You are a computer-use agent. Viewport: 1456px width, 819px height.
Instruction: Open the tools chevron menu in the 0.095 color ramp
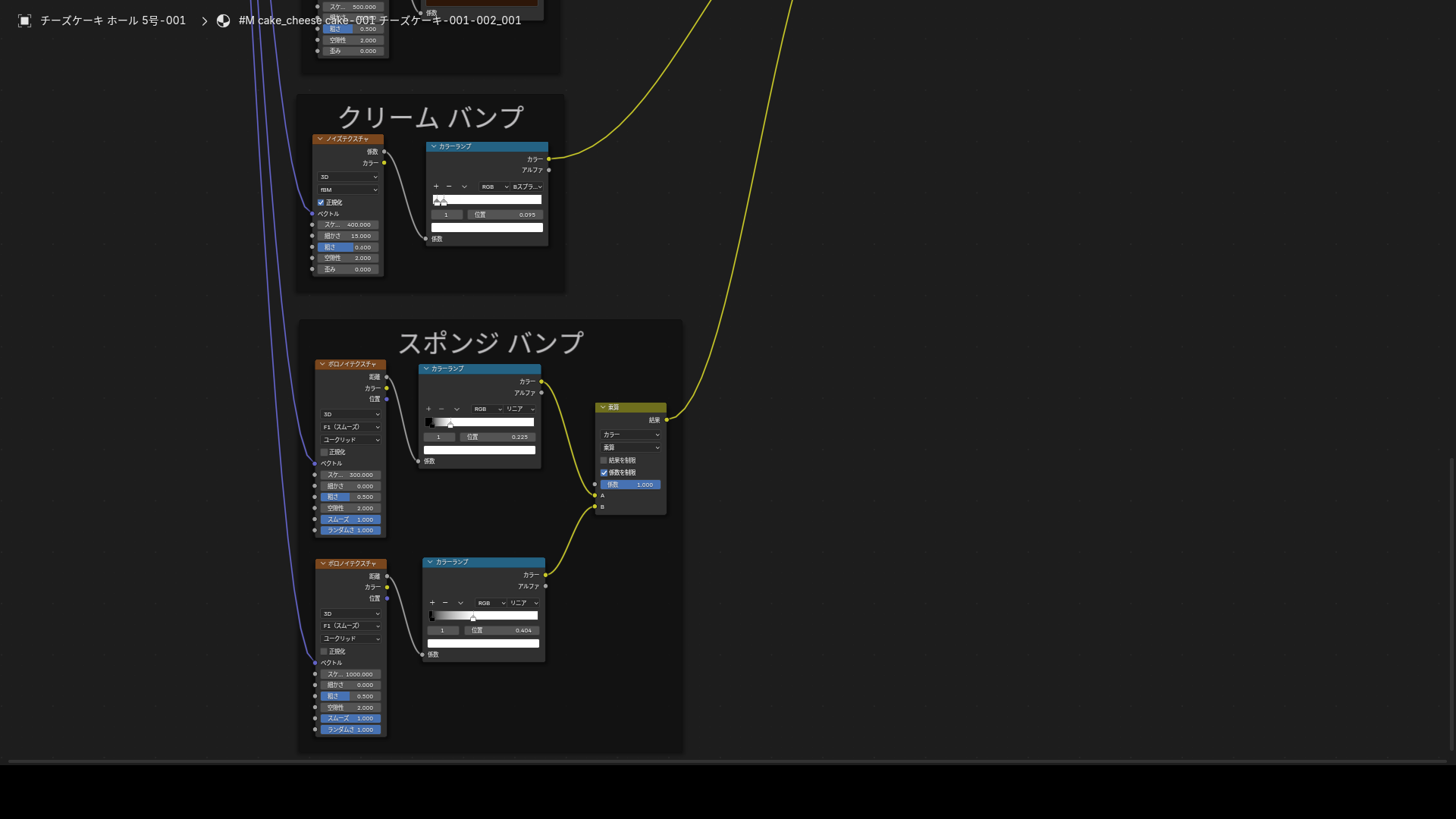coord(464,187)
